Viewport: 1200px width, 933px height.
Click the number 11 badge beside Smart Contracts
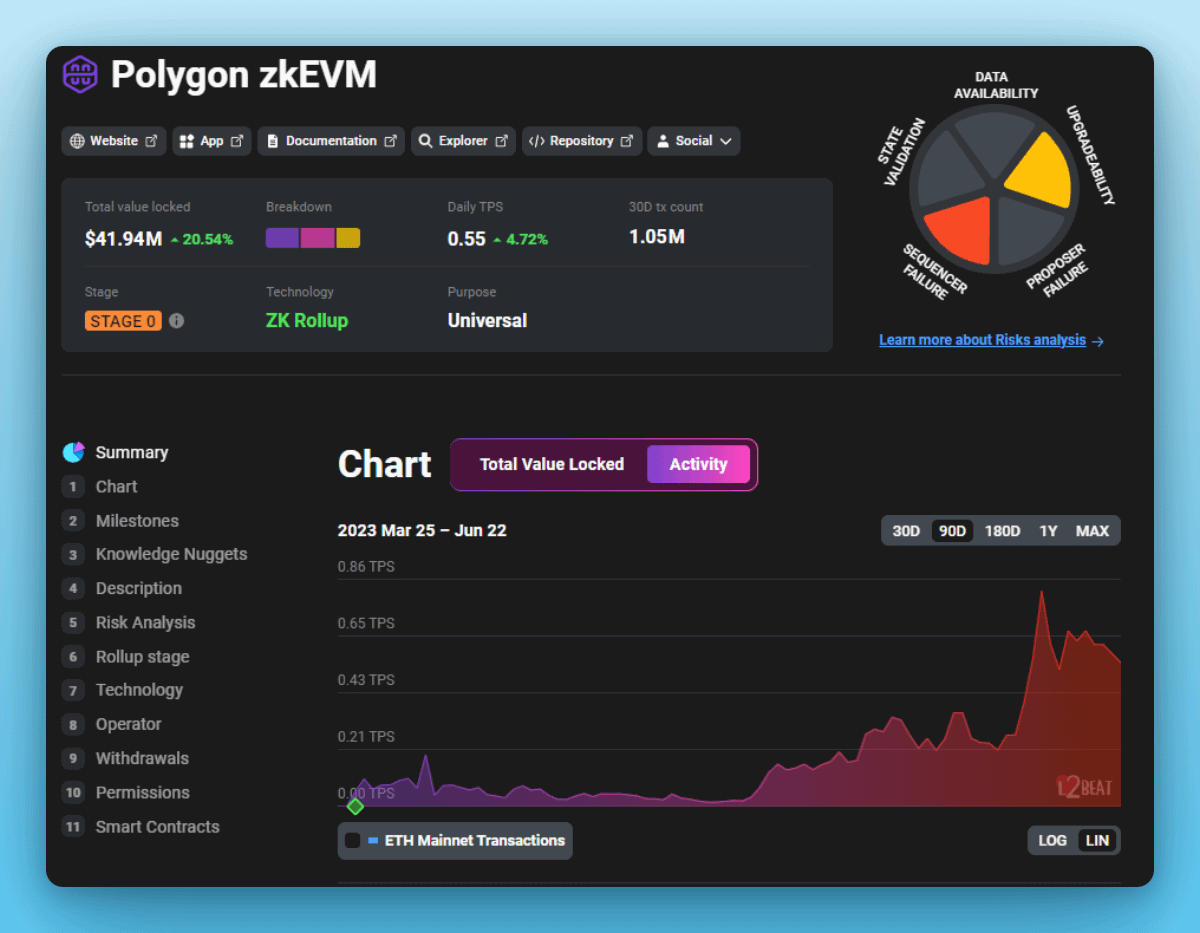coord(73,827)
